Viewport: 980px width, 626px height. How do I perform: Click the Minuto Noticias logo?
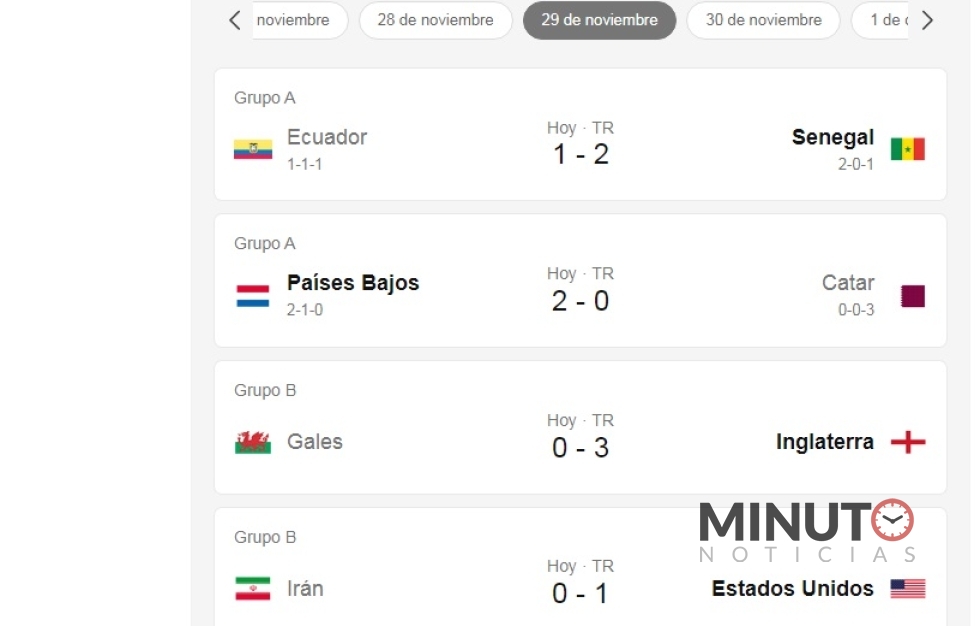point(806,531)
